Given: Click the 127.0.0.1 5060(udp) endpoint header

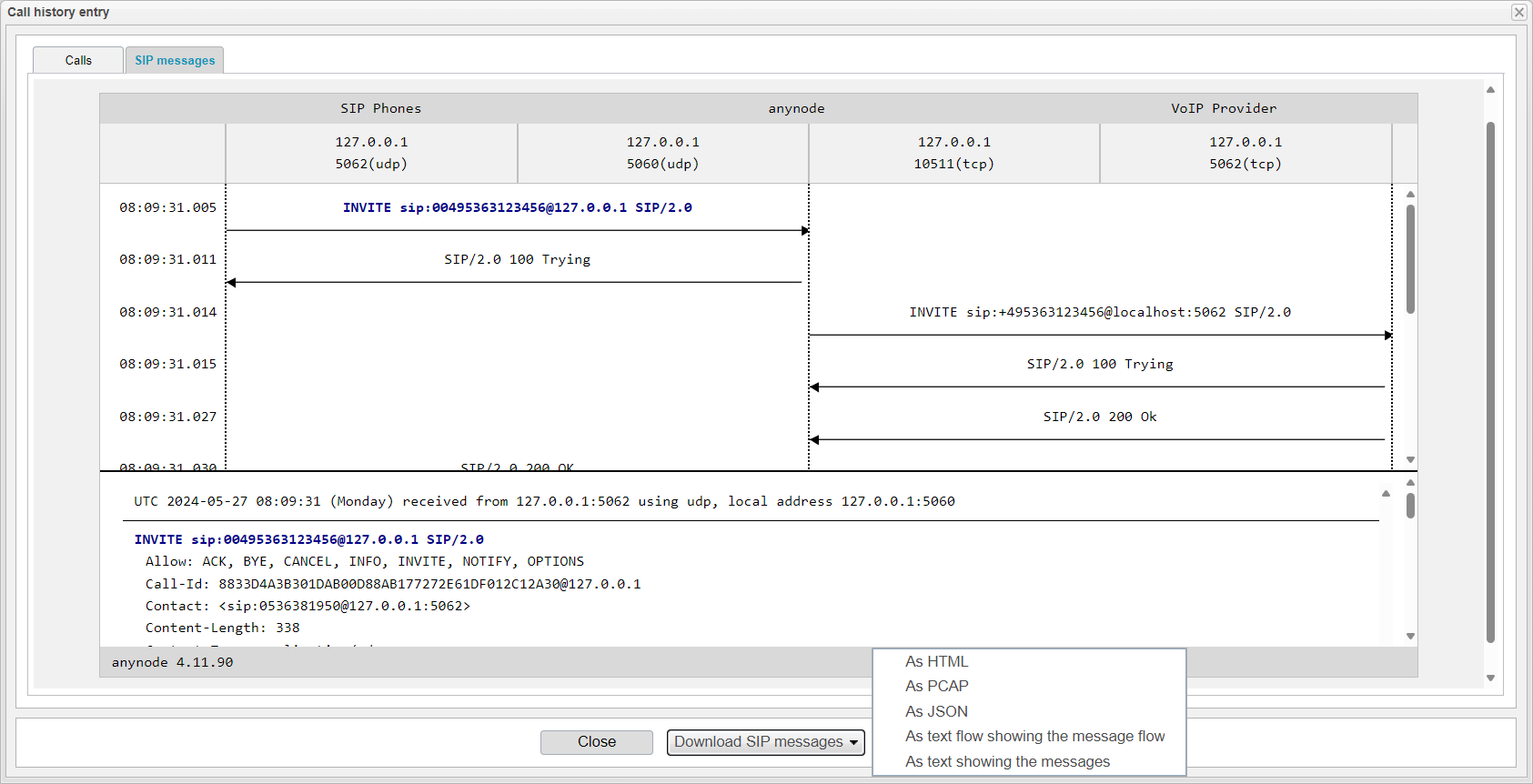Looking at the screenshot, I should click(663, 153).
